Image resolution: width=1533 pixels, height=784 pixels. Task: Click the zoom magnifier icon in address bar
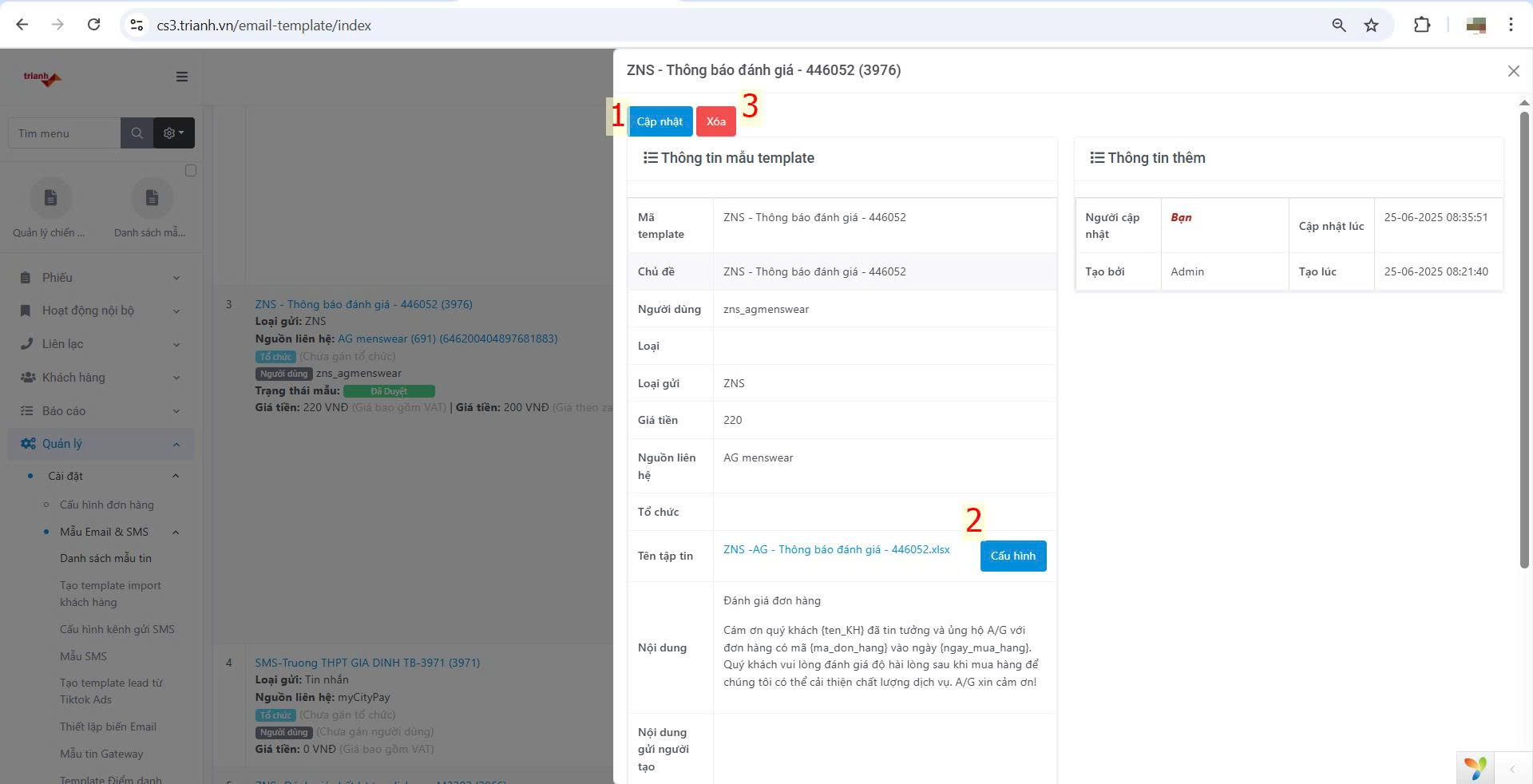pos(1339,25)
